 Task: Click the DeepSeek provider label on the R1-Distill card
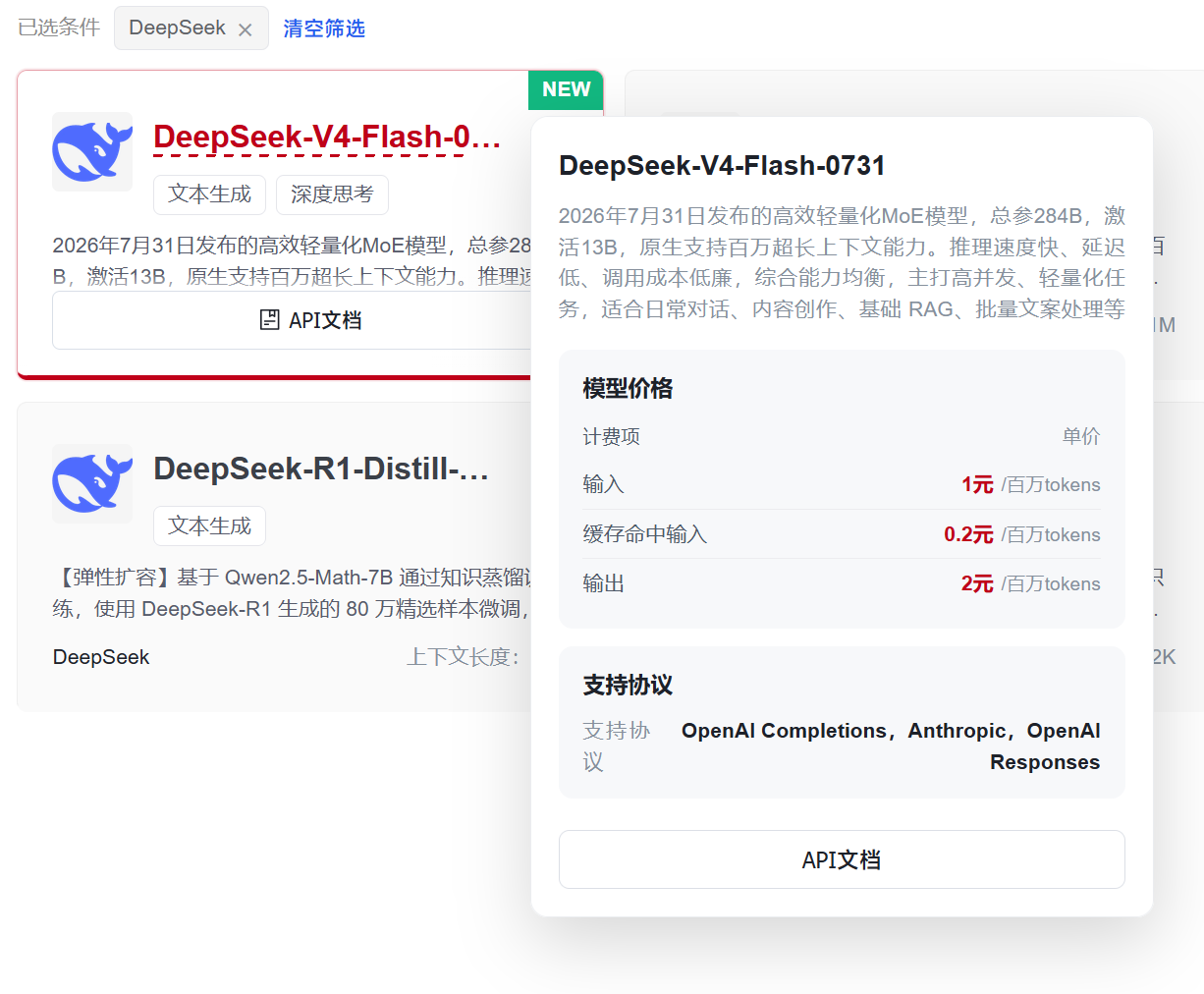(101, 657)
